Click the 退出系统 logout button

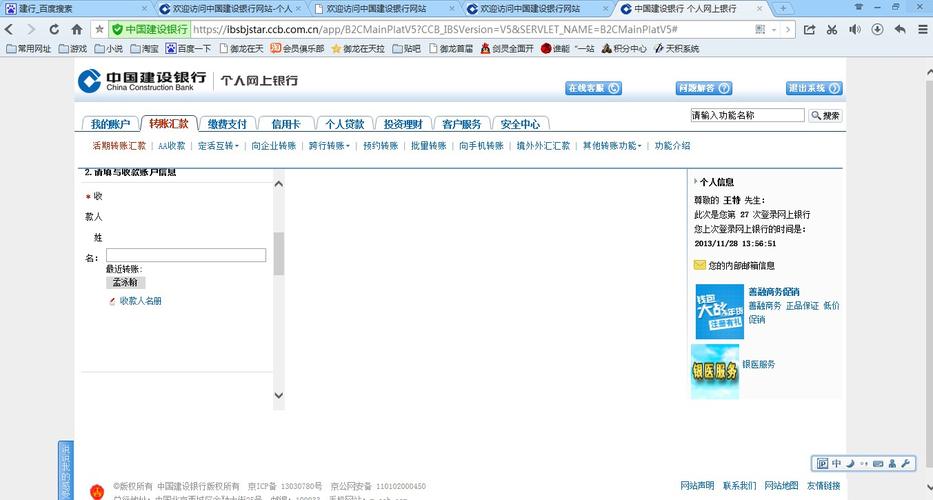click(x=814, y=88)
